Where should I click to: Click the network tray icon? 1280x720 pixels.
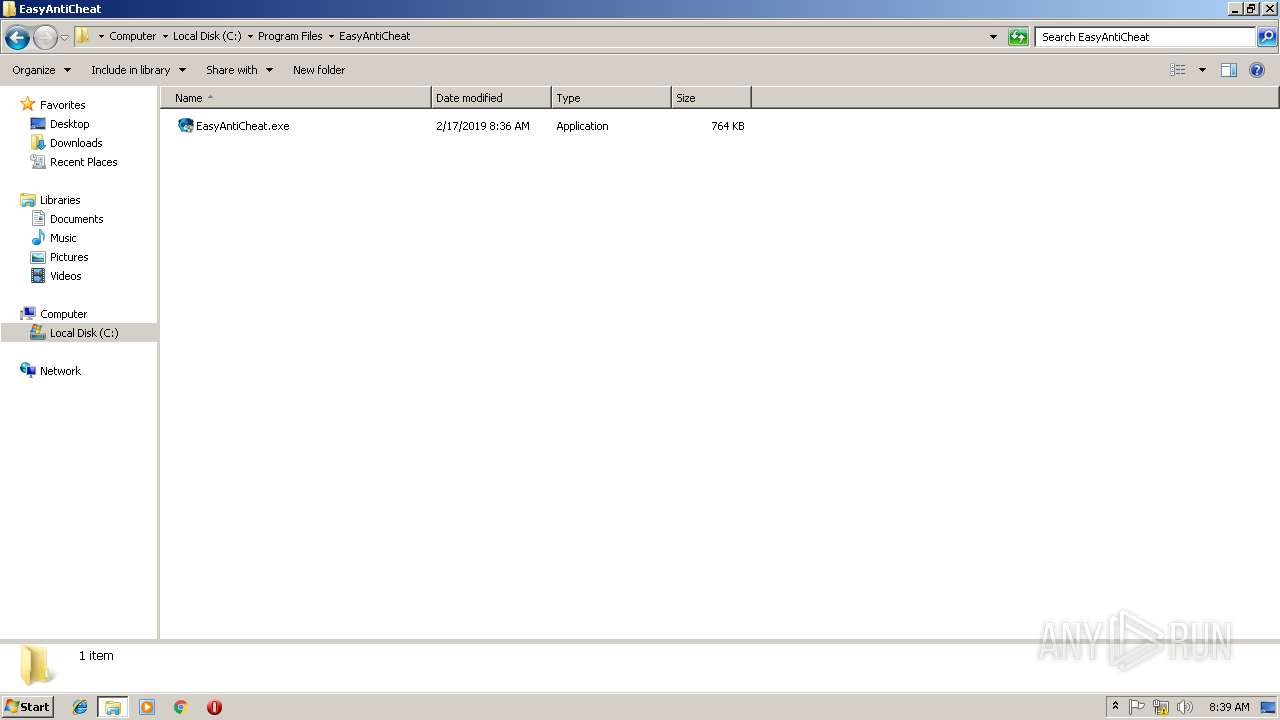tap(1161, 707)
